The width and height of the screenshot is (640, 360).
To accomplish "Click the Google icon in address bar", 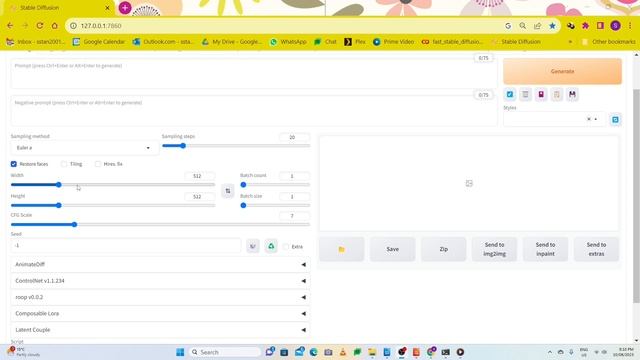I will coord(508,26).
